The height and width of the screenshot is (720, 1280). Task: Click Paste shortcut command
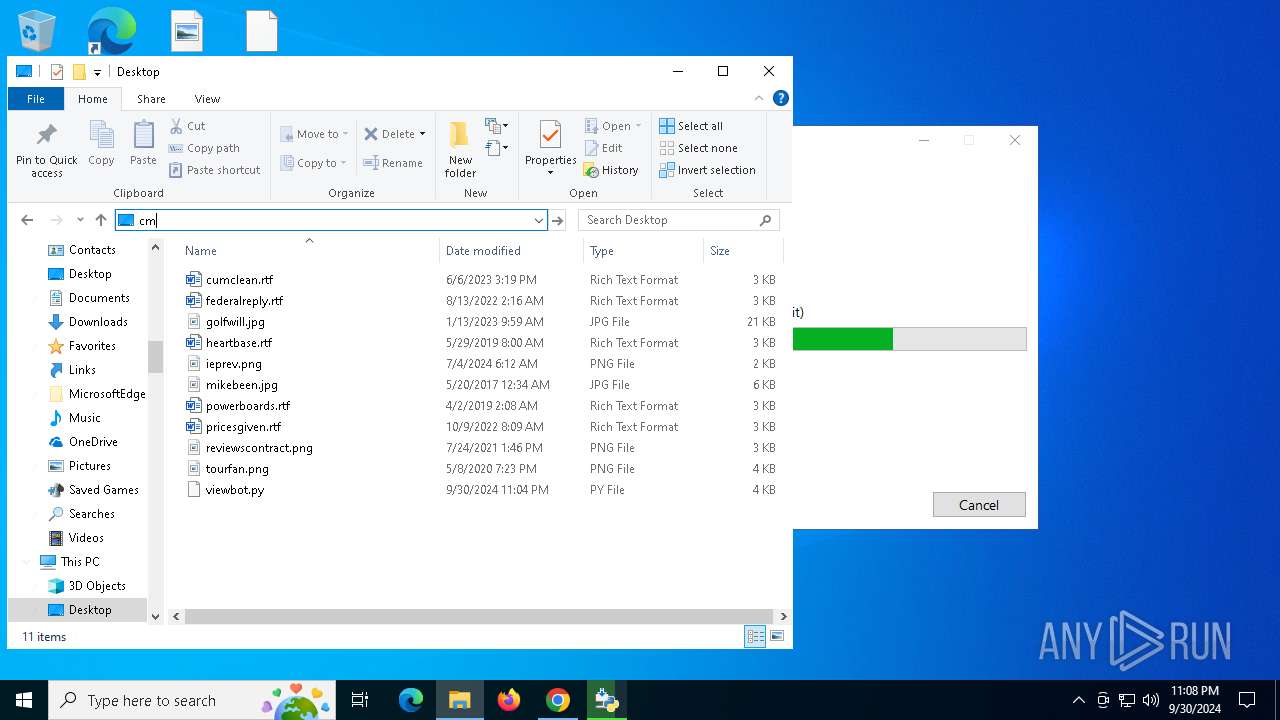tap(214, 170)
